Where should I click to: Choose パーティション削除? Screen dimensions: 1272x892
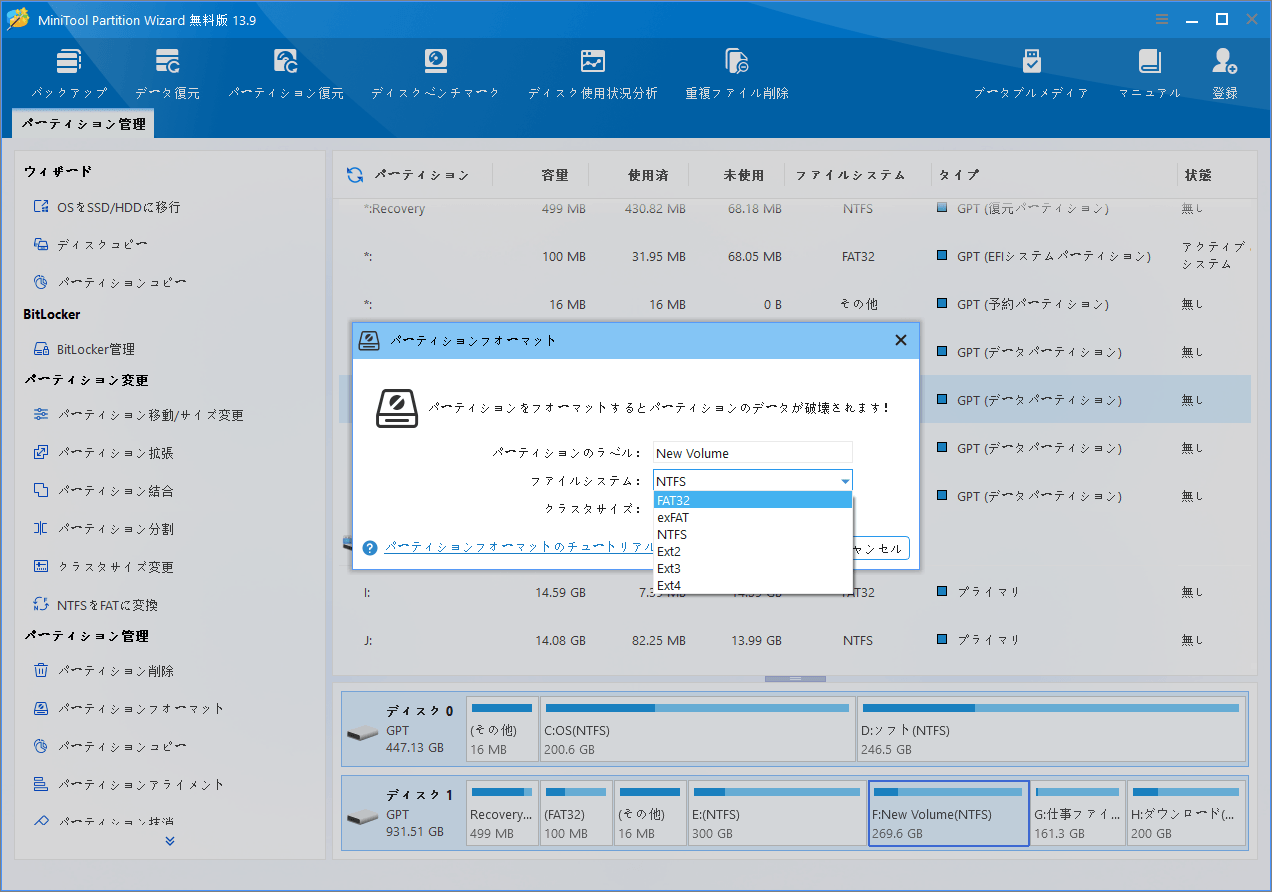coord(103,671)
